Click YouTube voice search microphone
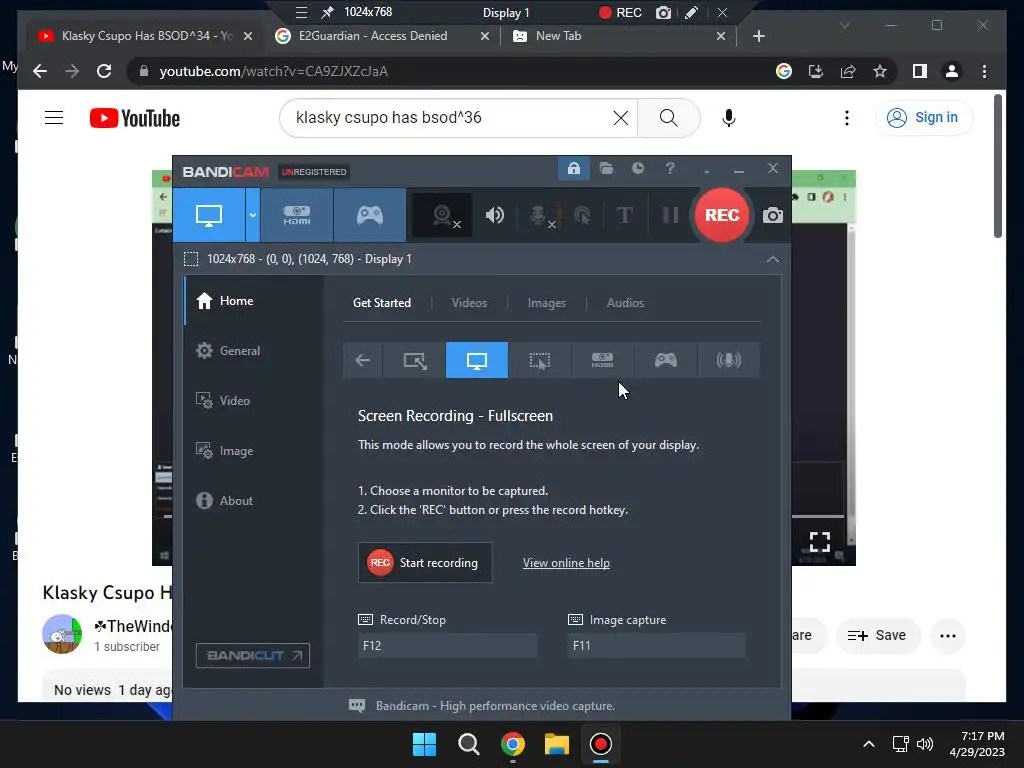This screenshot has width=1024, height=768. pyautogui.click(x=729, y=118)
